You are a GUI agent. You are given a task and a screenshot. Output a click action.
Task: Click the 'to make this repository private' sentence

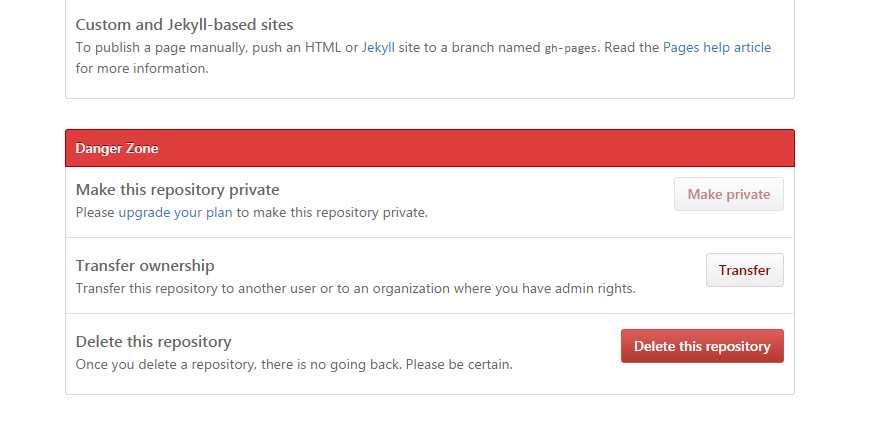pyautogui.click(x=332, y=212)
